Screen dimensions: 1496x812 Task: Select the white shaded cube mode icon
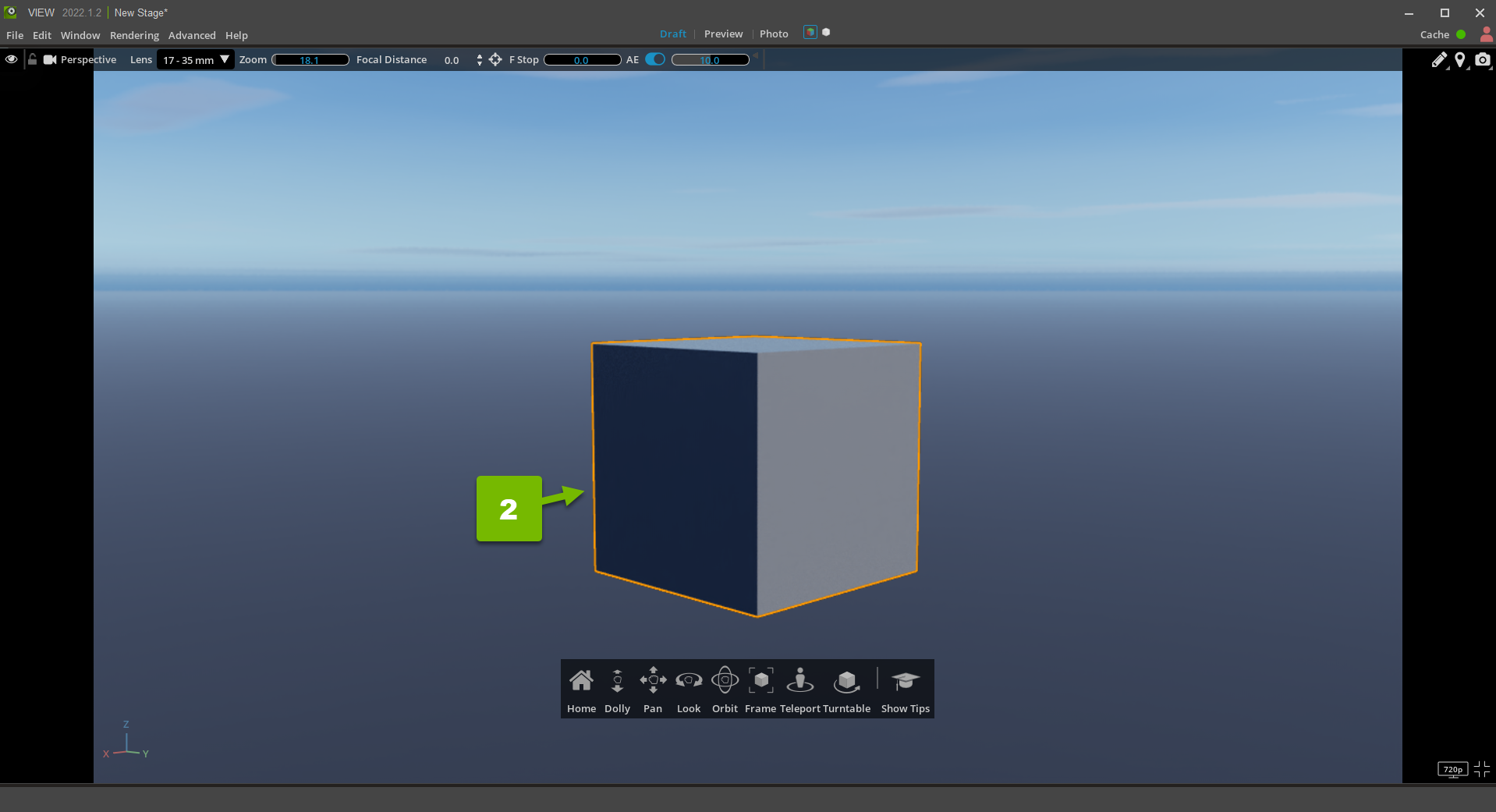[x=826, y=33]
